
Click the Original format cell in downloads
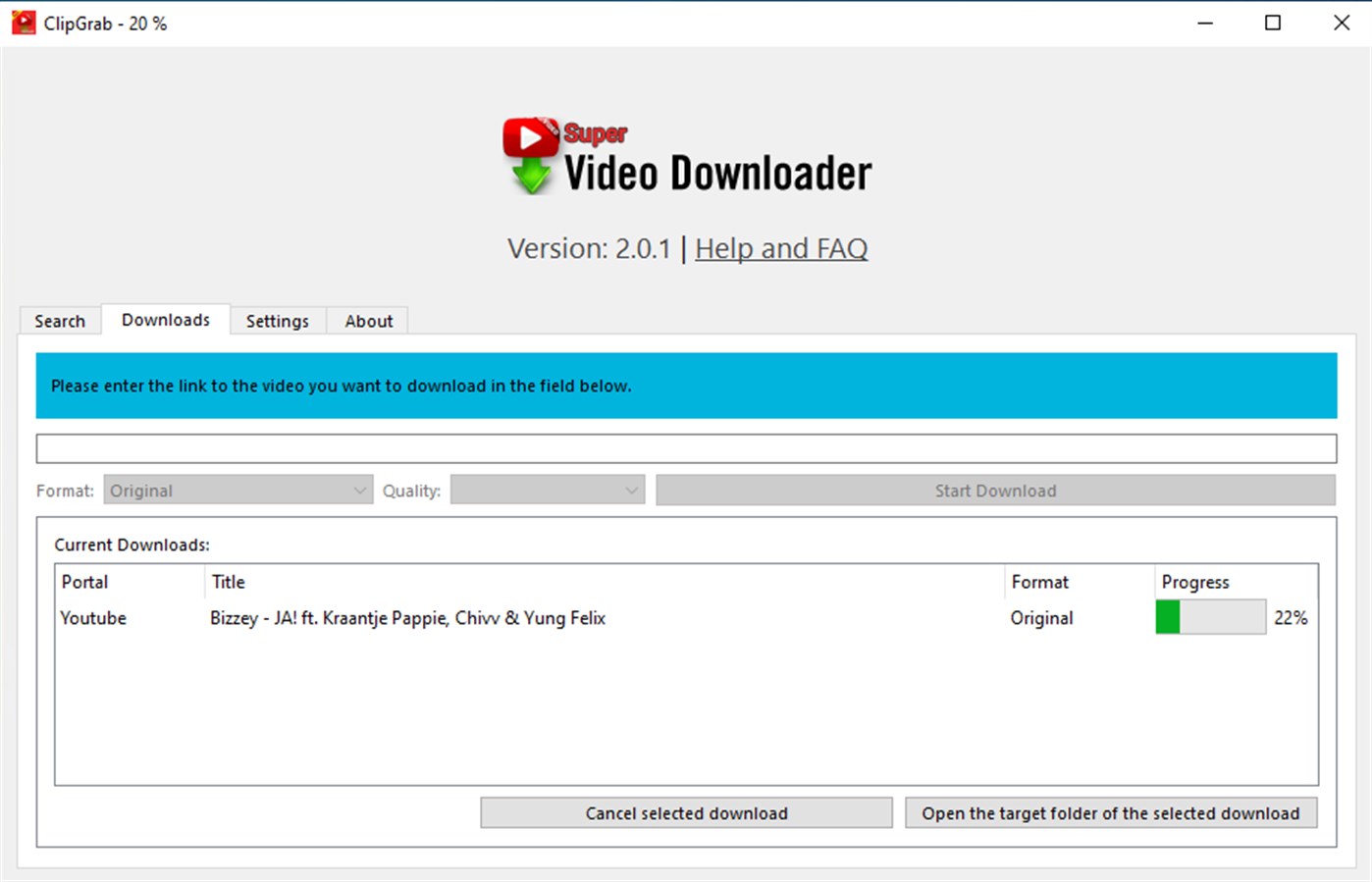point(1041,618)
